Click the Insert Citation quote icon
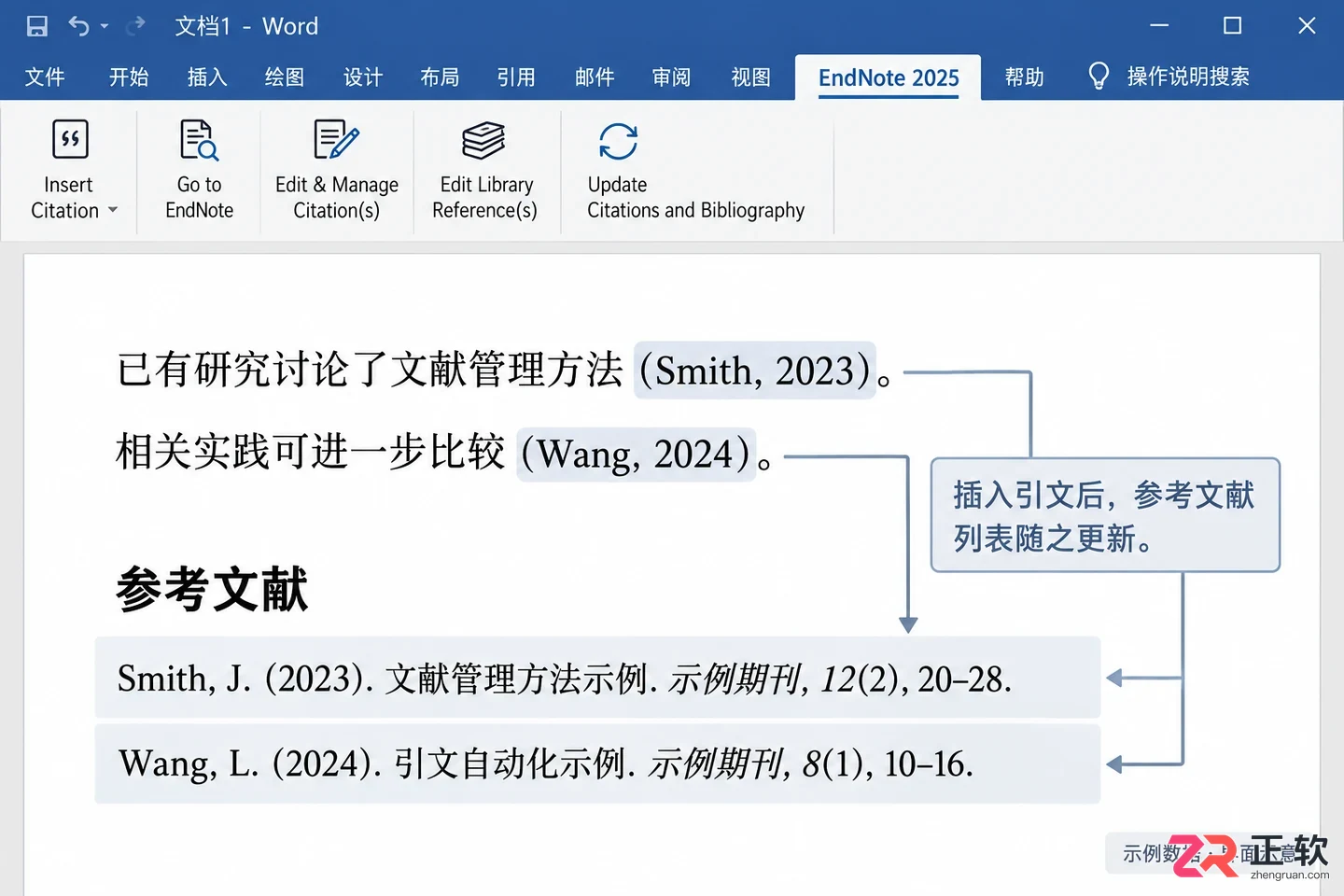This screenshot has width=1344, height=896. pyautogui.click(x=70, y=140)
